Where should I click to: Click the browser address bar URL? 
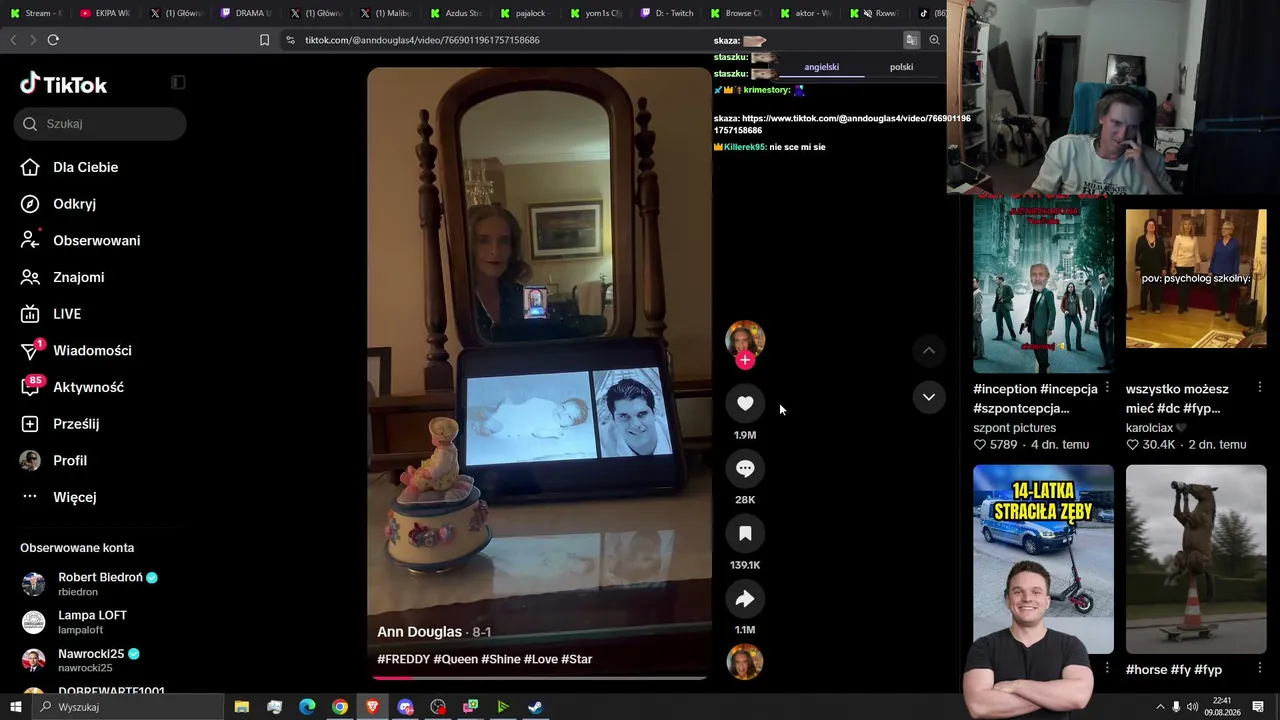[422, 40]
